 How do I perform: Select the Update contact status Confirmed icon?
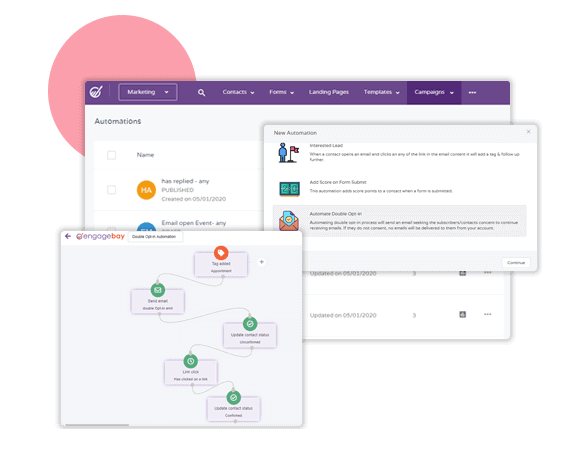233,398
